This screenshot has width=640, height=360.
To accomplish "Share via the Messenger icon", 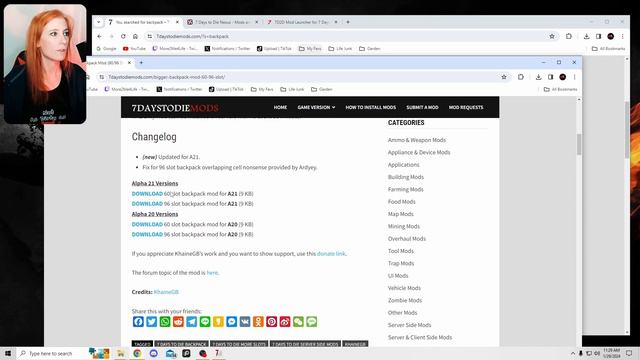I will [231, 322].
